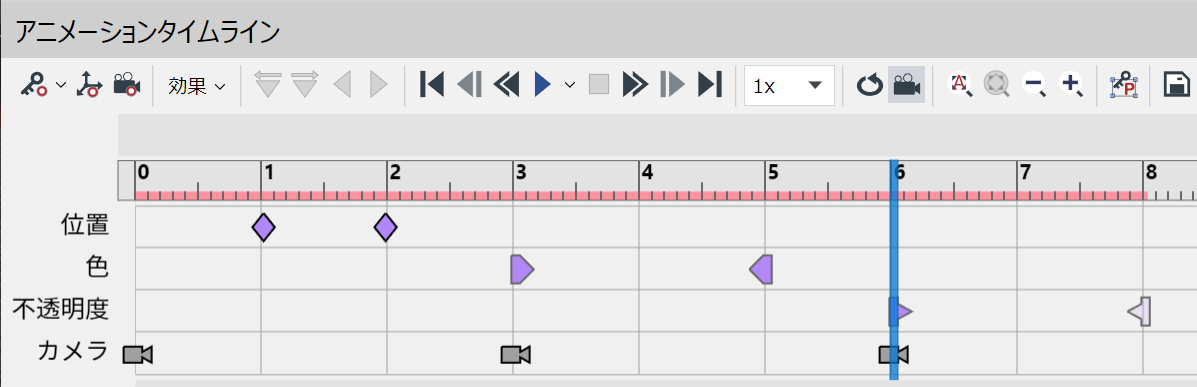Add a camera keyframe with red-dot camera icon
This screenshot has height=387, width=1197.
(x=127, y=85)
